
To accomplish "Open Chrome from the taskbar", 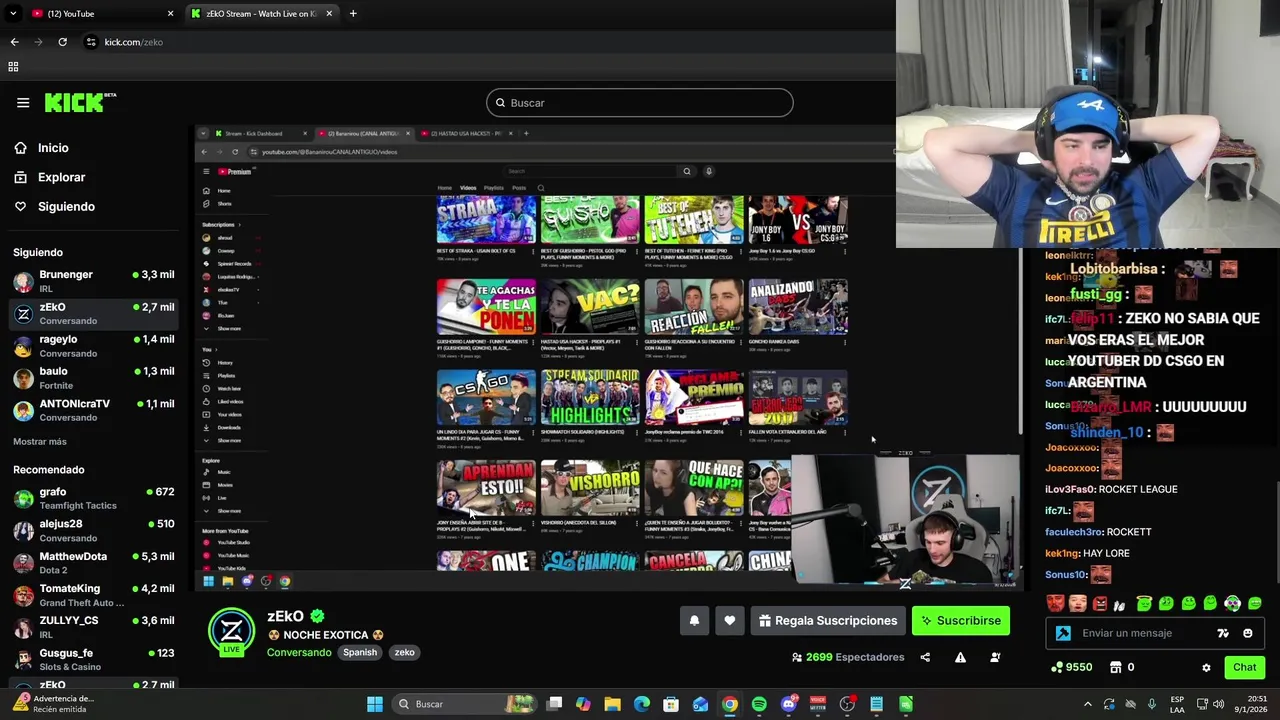I will 730,704.
